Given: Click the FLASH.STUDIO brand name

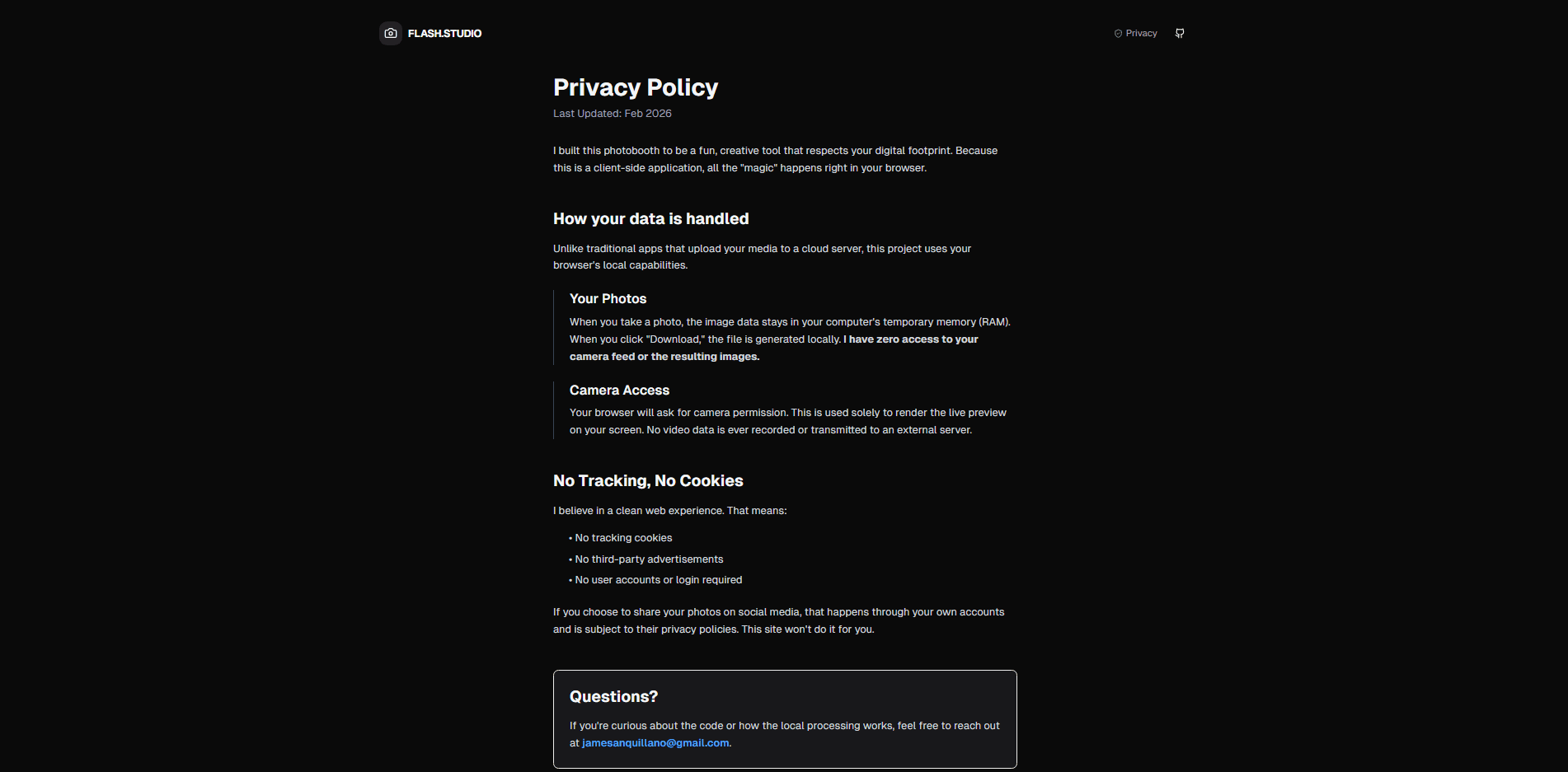Looking at the screenshot, I should tap(444, 34).
